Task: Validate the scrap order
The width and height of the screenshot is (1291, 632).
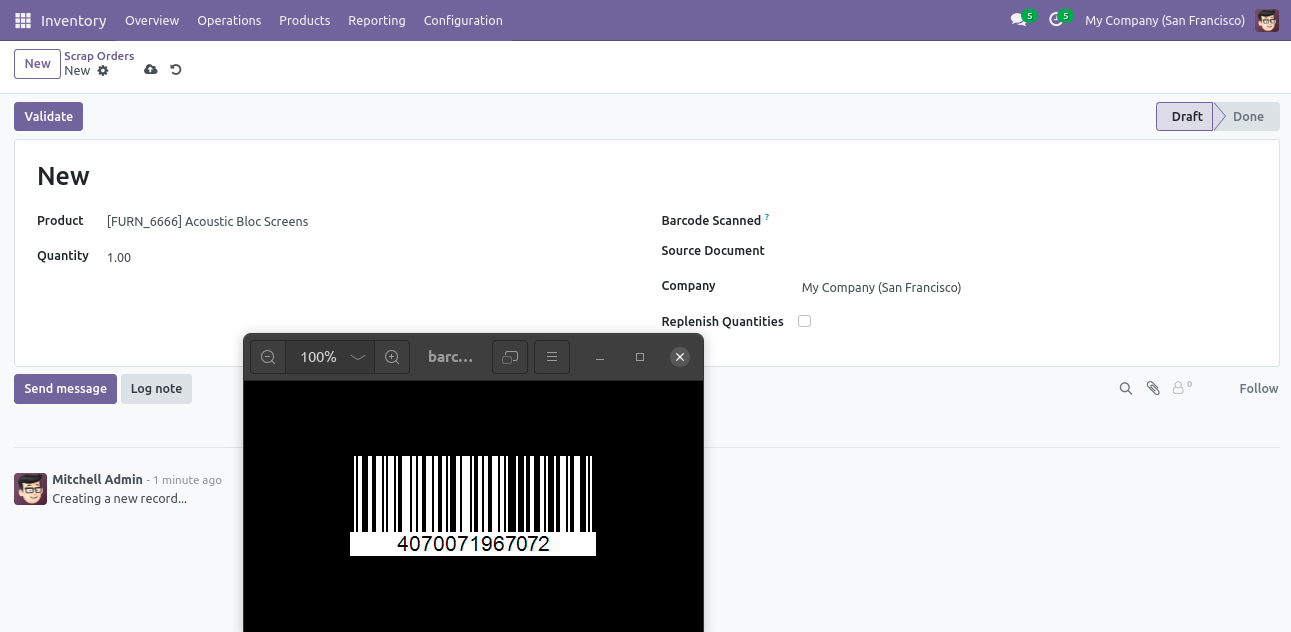Action: pos(48,116)
